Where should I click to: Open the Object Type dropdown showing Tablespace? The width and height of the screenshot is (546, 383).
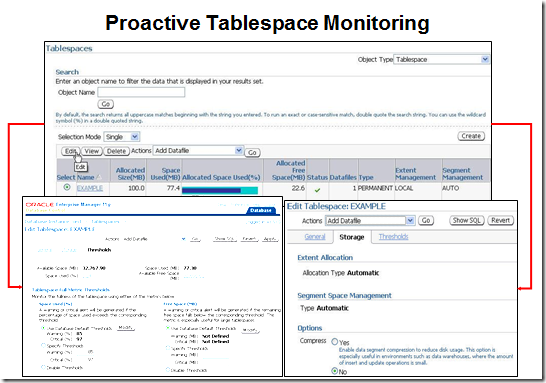pos(441,60)
